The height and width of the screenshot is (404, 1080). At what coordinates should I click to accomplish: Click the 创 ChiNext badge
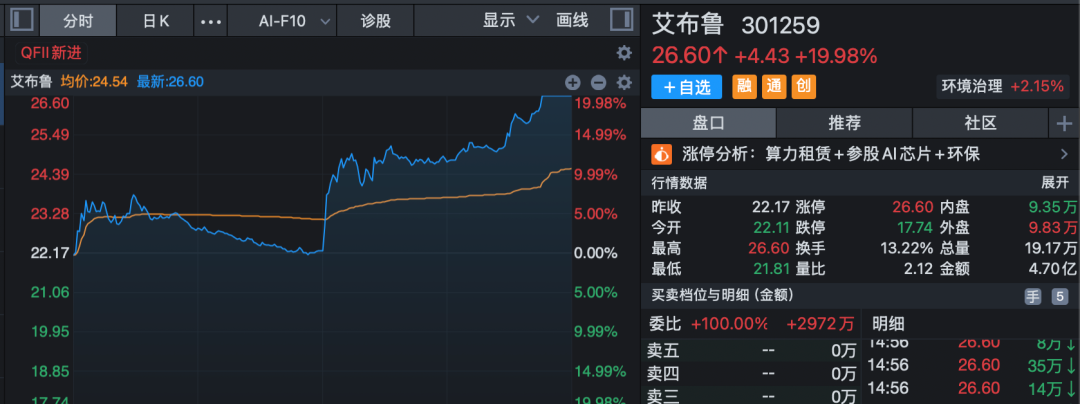click(803, 87)
